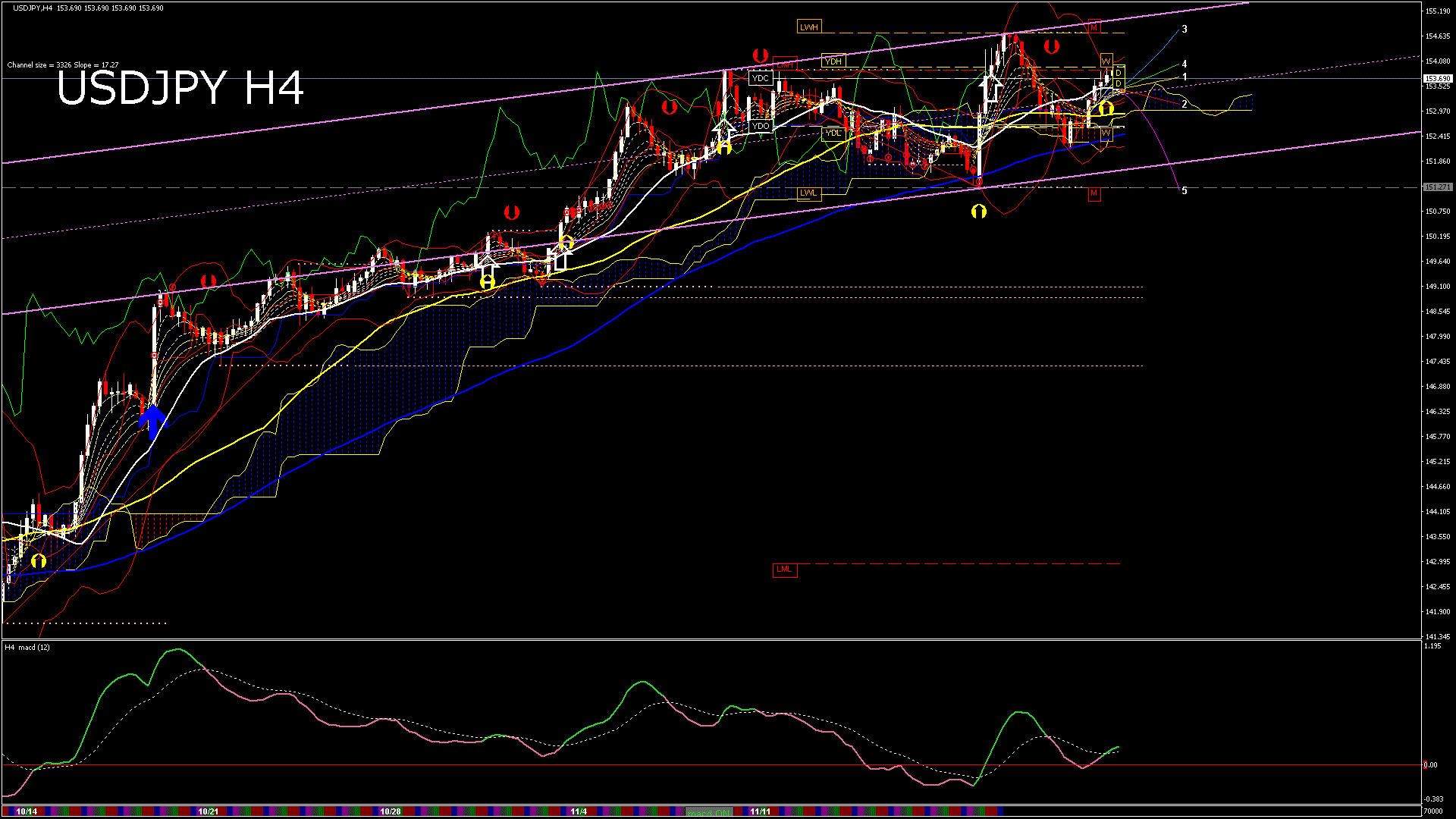The width and height of the screenshot is (1456, 819).
Task: Select the 10/28 date marker
Action: pos(391,811)
